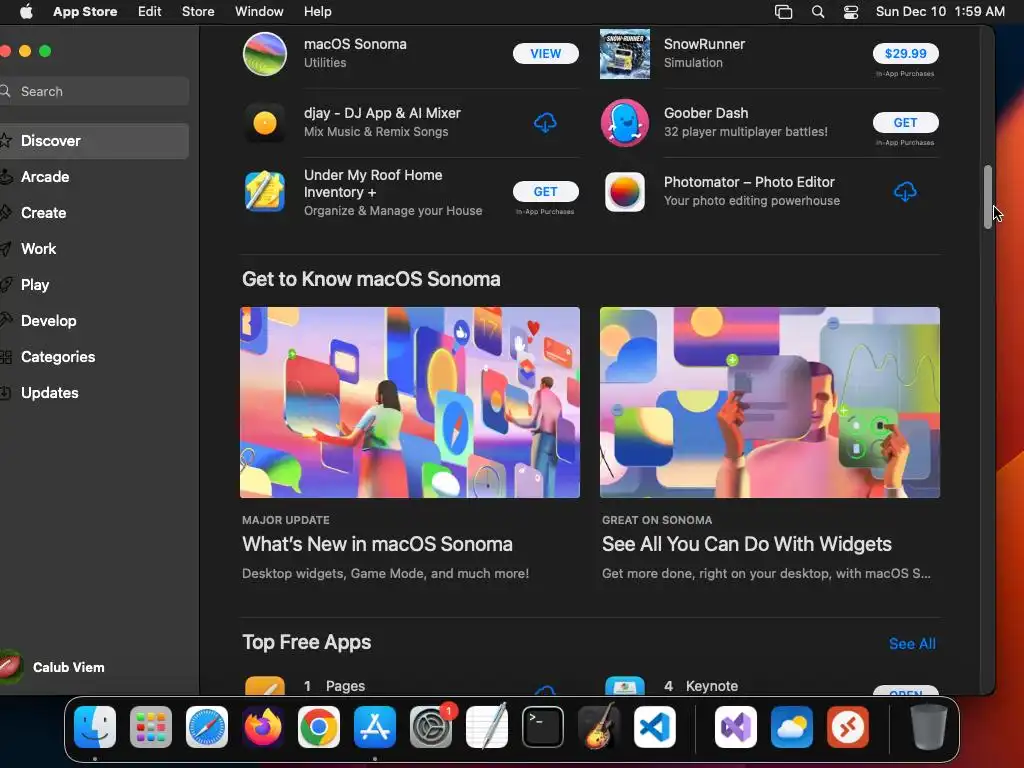Open the Calub Viem account profile
The height and width of the screenshot is (768, 1024).
click(54, 667)
